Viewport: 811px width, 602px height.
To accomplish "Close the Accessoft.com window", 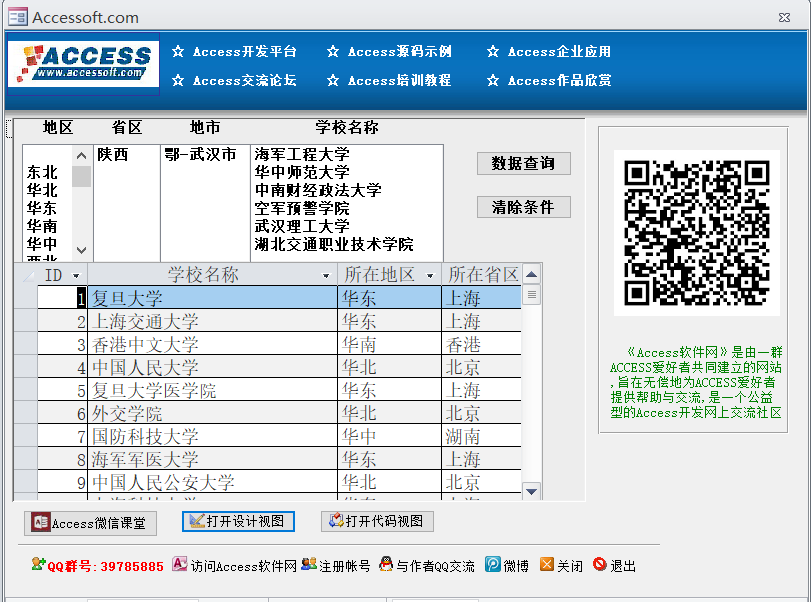I will click(784, 17).
